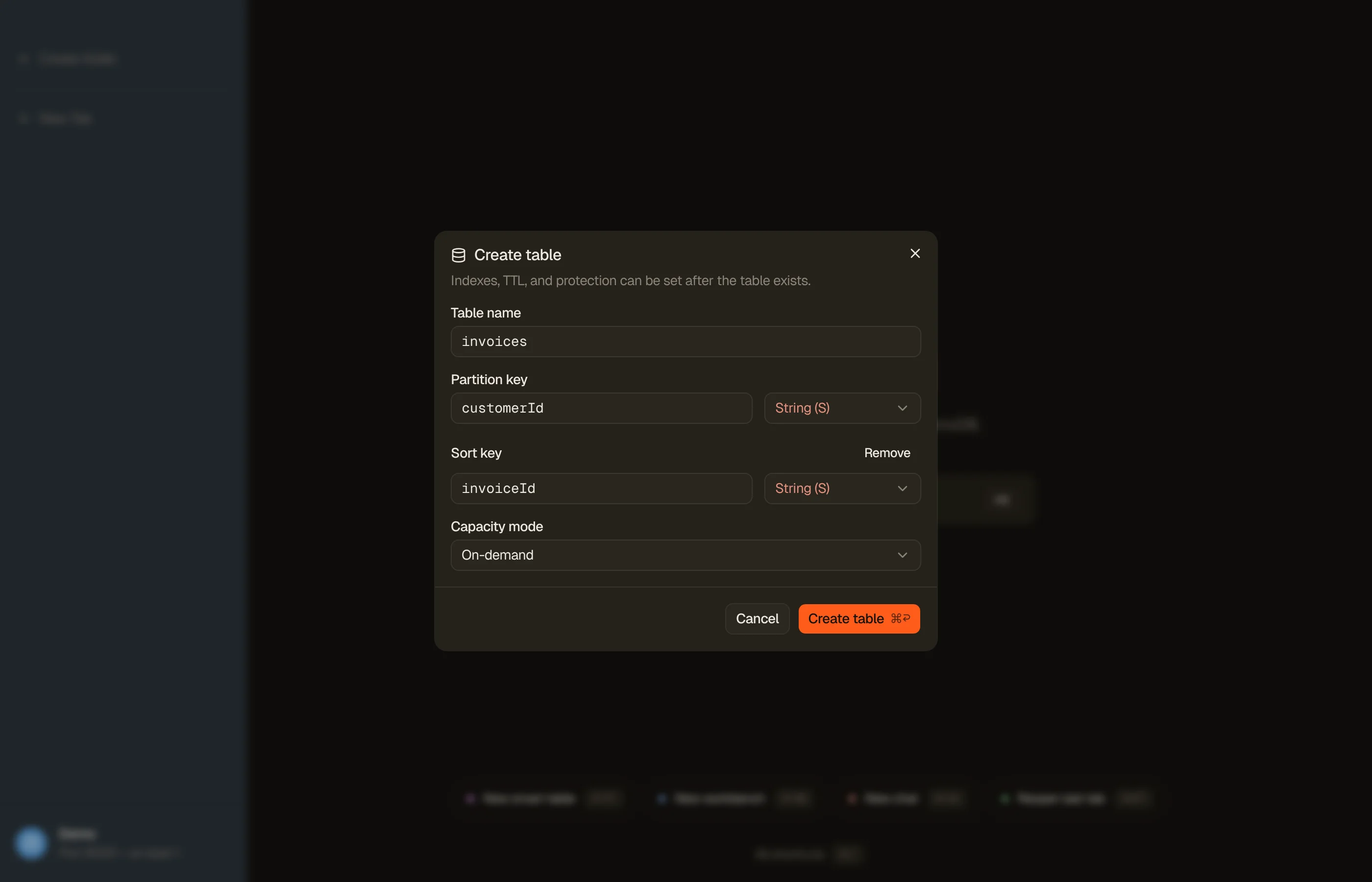The width and height of the screenshot is (1372, 882).
Task: Expand the On-demand capacity mode dropdown
Action: [686, 555]
